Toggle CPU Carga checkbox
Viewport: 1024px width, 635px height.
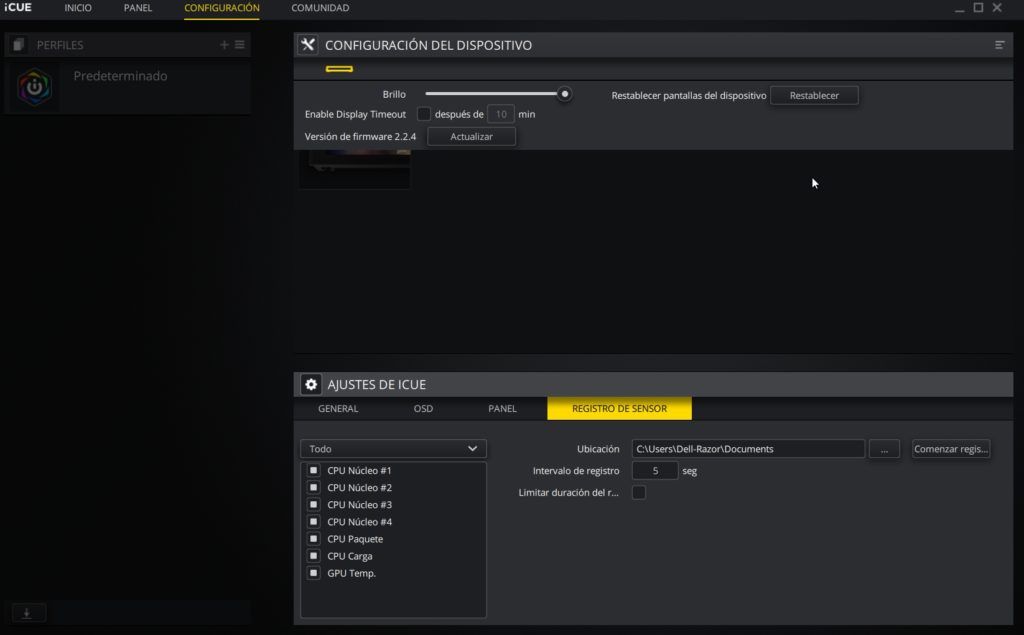click(313, 556)
